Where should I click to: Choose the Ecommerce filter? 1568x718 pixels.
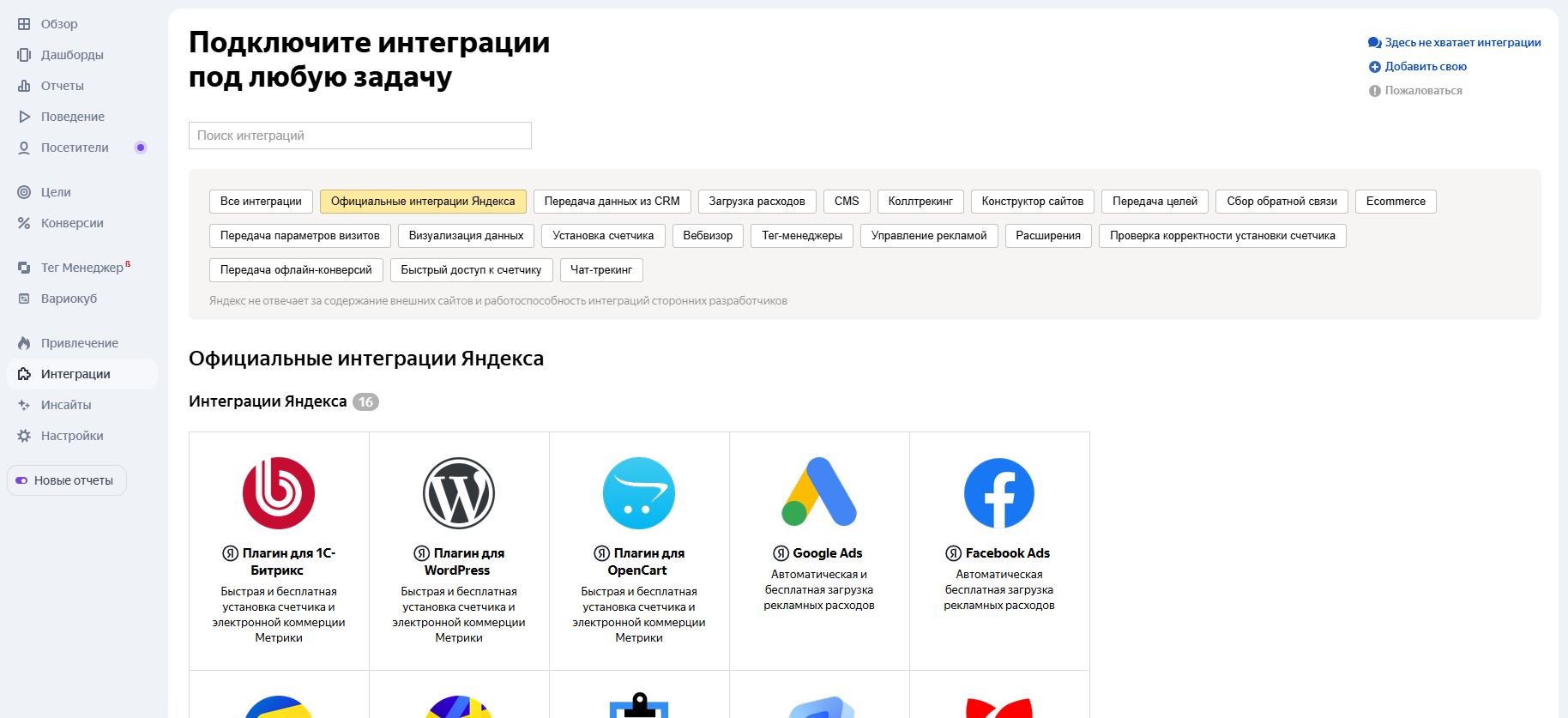[1396, 202]
